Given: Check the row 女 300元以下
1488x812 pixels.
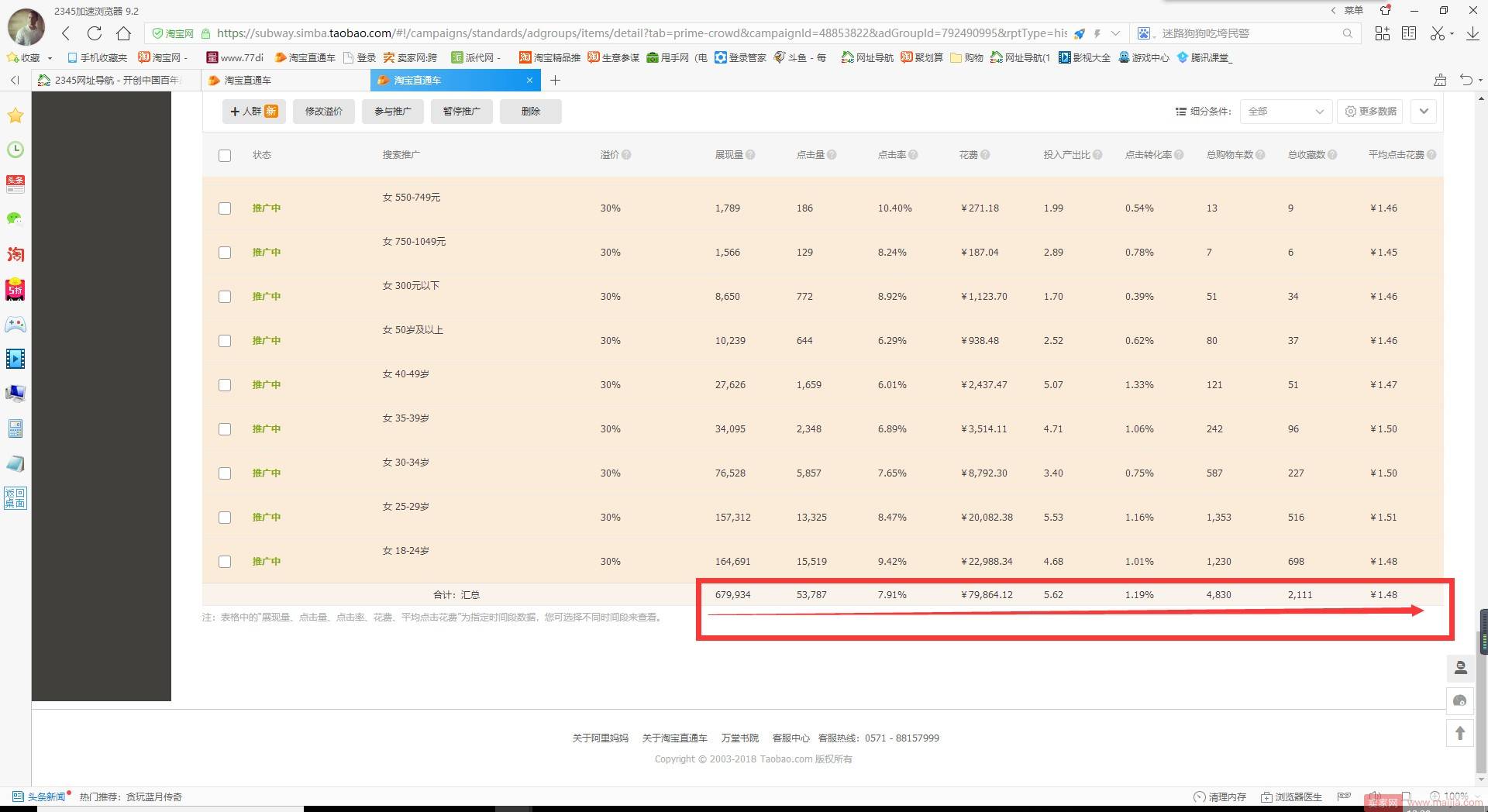Looking at the screenshot, I should pos(225,297).
